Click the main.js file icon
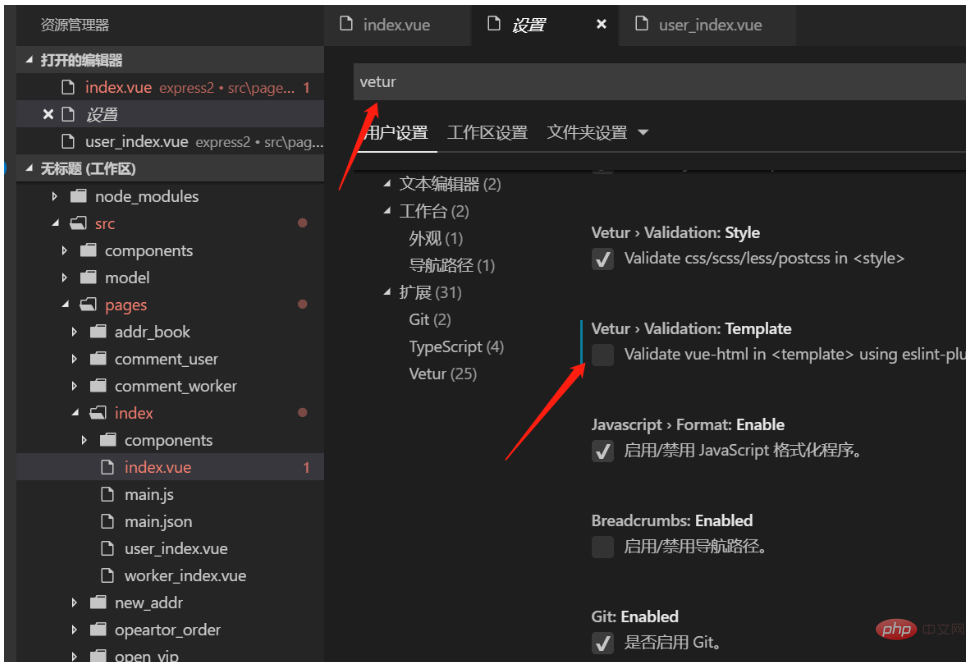Image resolution: width=975 pixels, height=662 pixels. pos(108,494)
